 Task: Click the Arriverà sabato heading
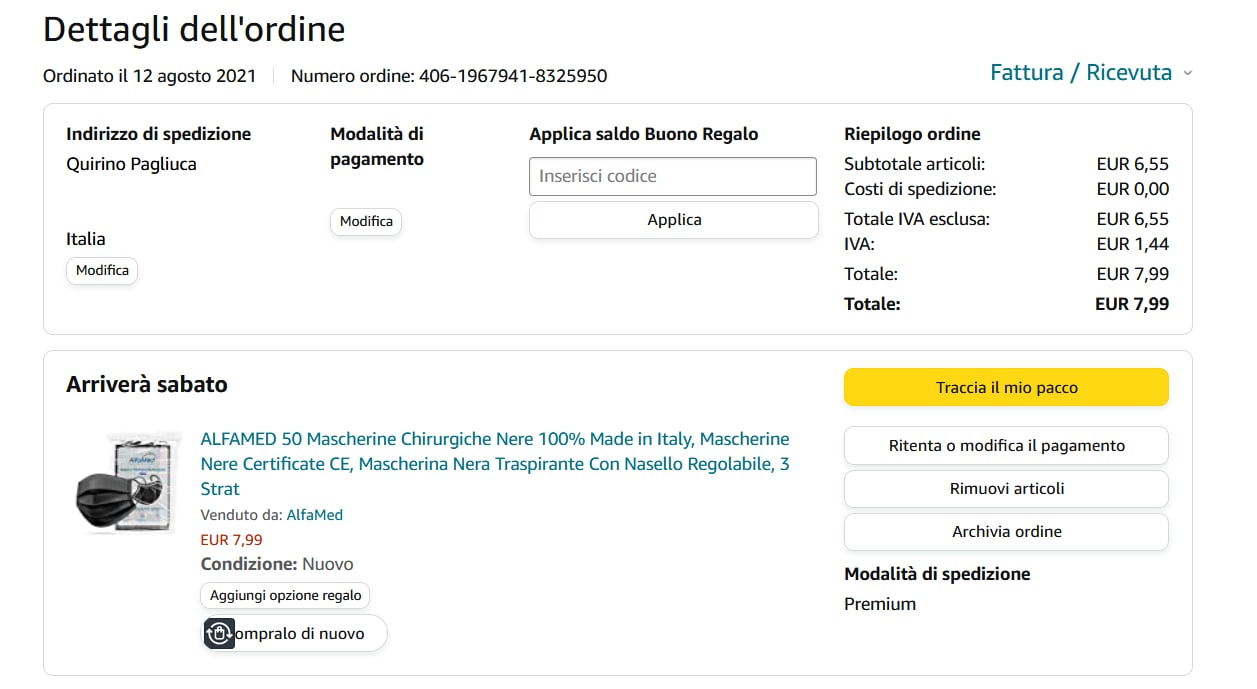pyautogui.click(x=147, y=384)
